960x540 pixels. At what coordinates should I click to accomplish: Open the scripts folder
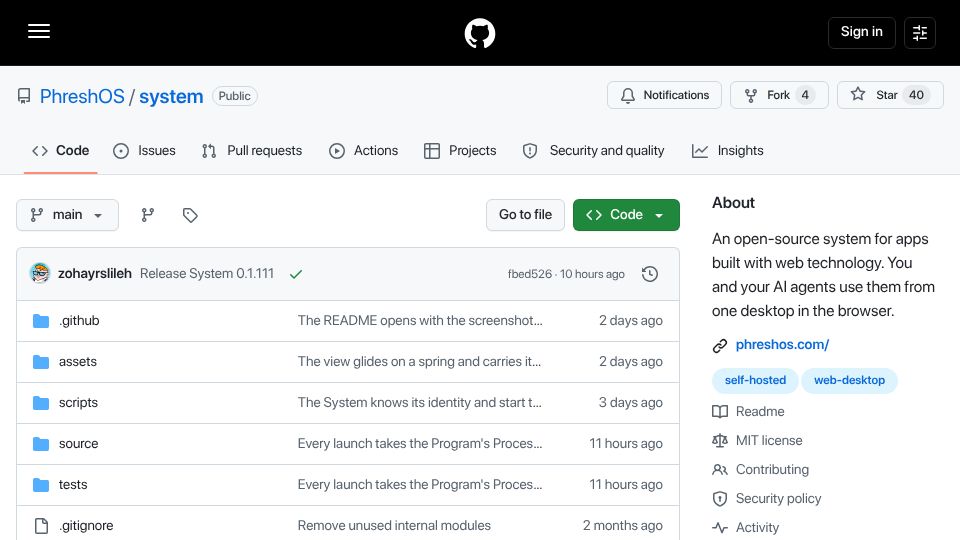[78, 403]
